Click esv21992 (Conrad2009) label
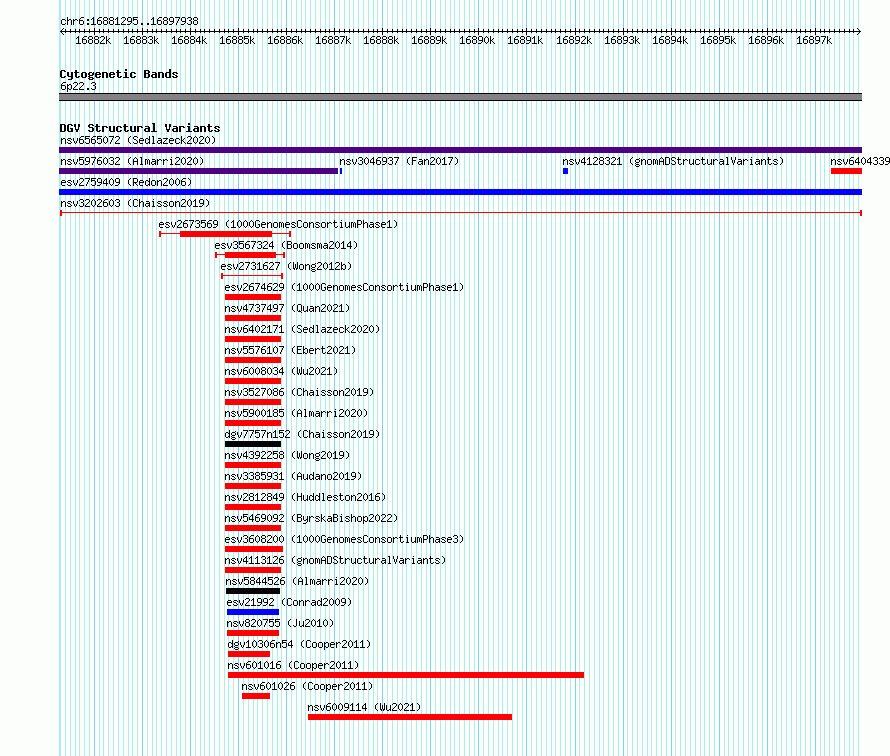Image resolution: width=890 pixels, height=756 pixels. (289, 602)
